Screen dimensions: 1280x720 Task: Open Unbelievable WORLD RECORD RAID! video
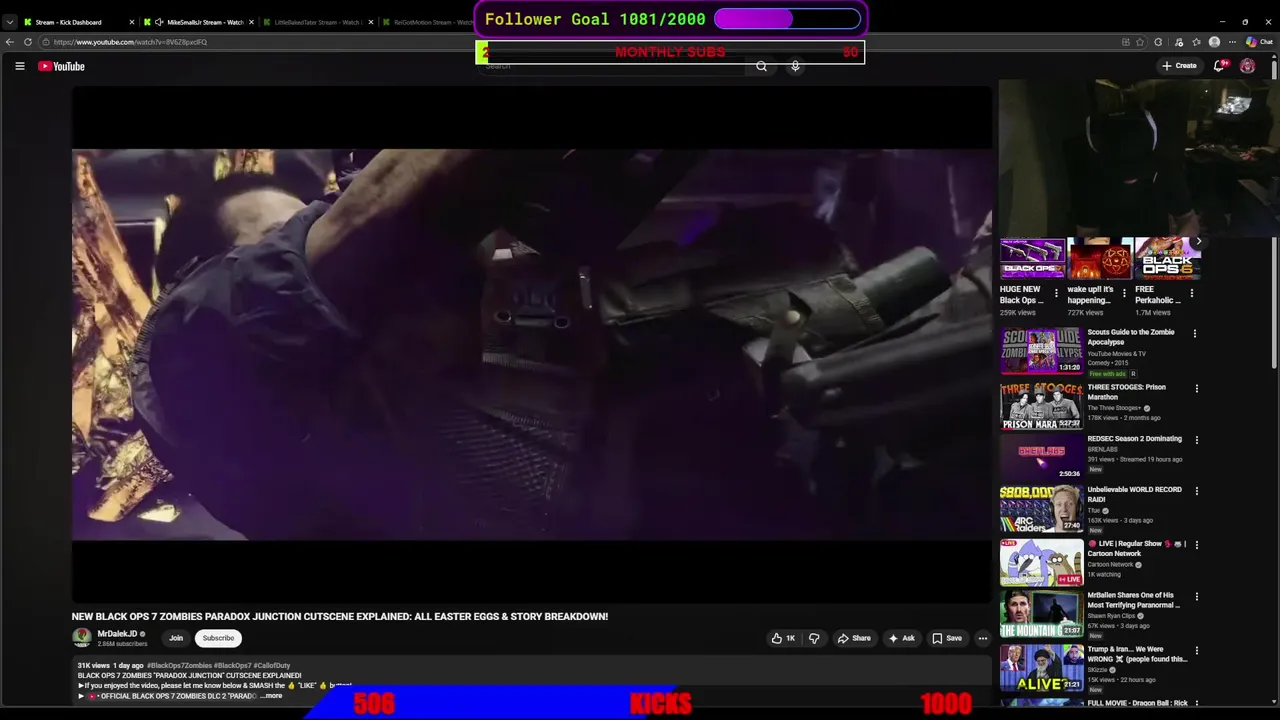click(1041, 509)
